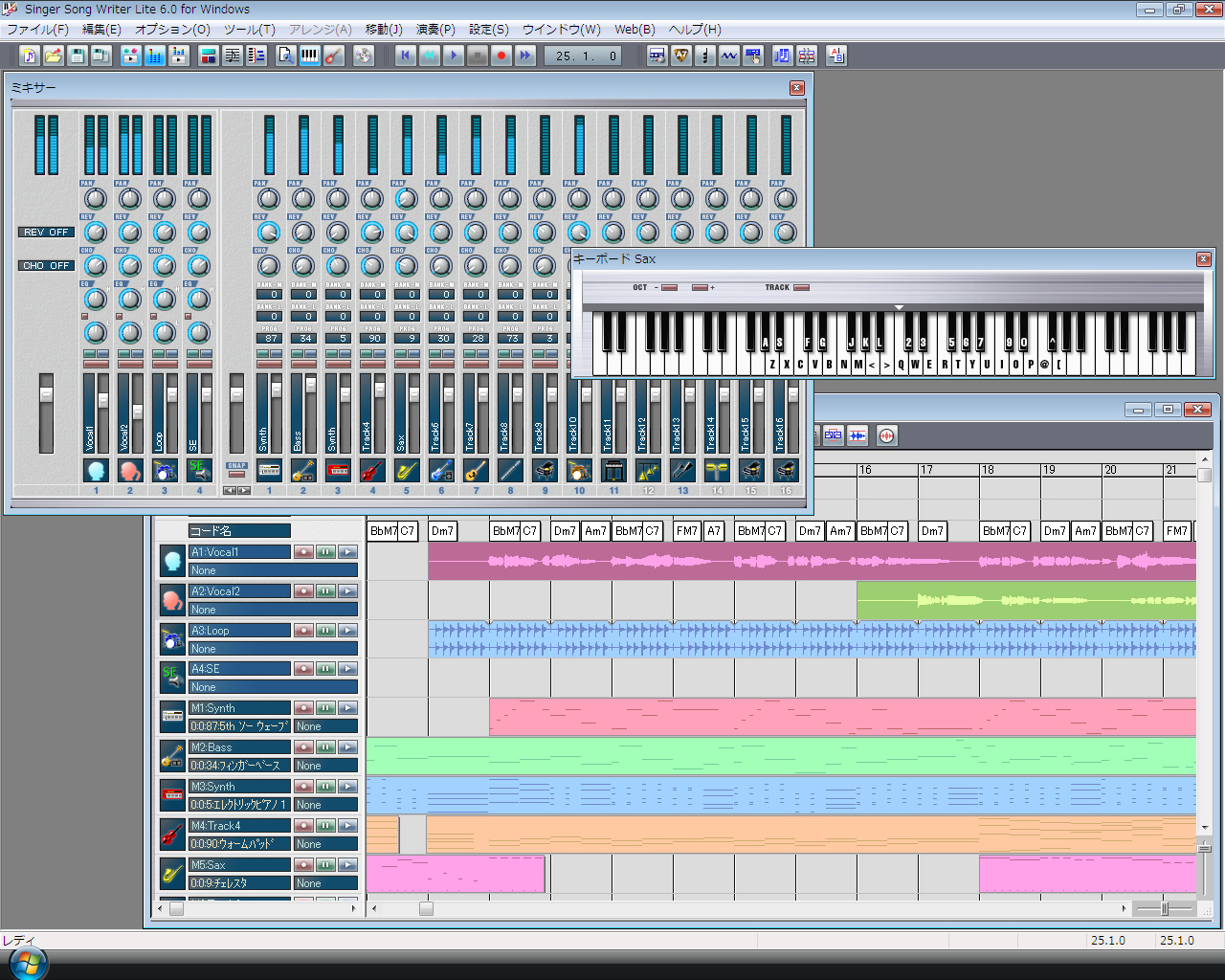Image resolution: width=1225 pixels, height=980 pixels.
Task: Select Sax instrument icon in mixer channel 5
Action: [x=407, y=470]
